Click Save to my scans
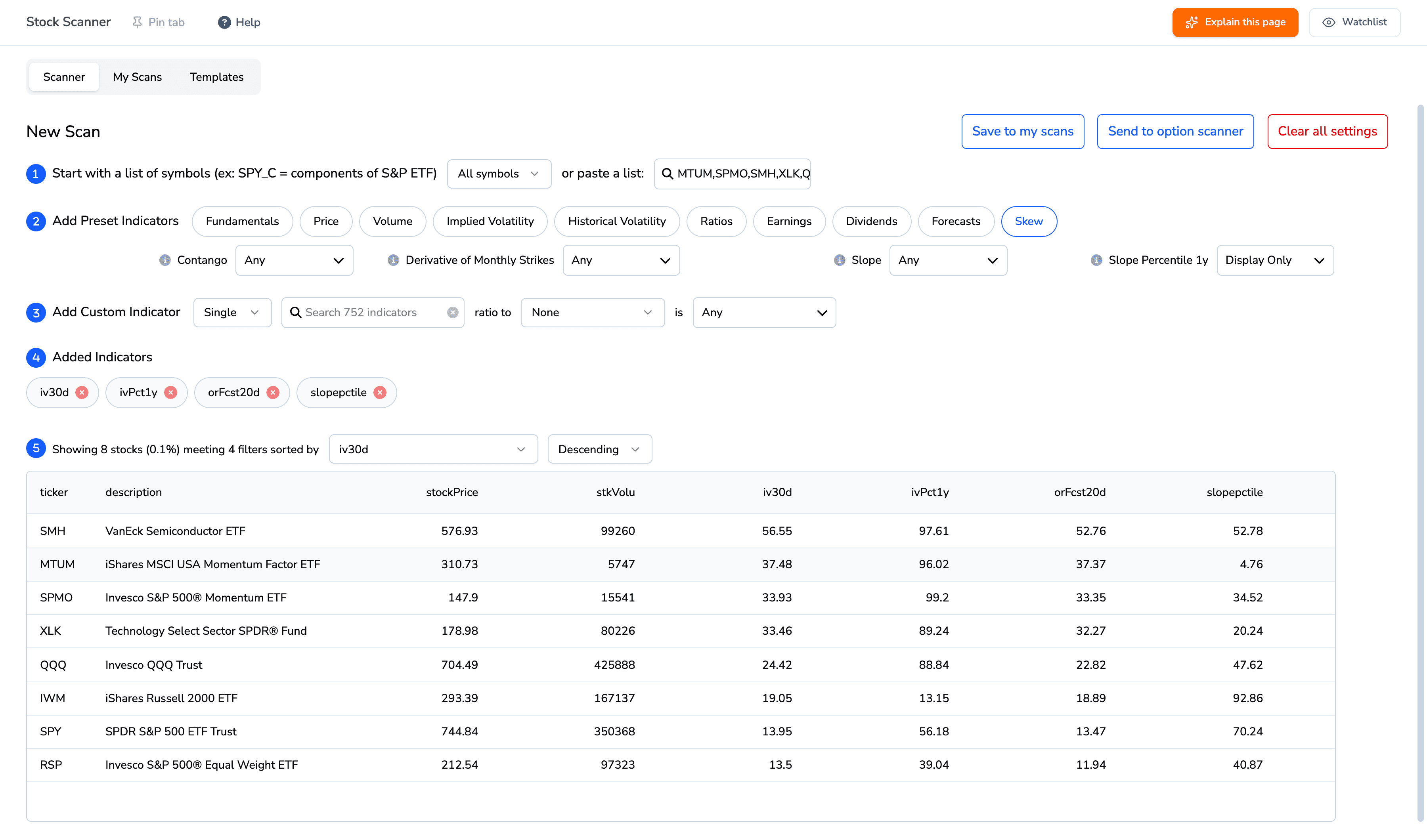Viewport: 1427px width, 840px height. tap(1023, 131)
